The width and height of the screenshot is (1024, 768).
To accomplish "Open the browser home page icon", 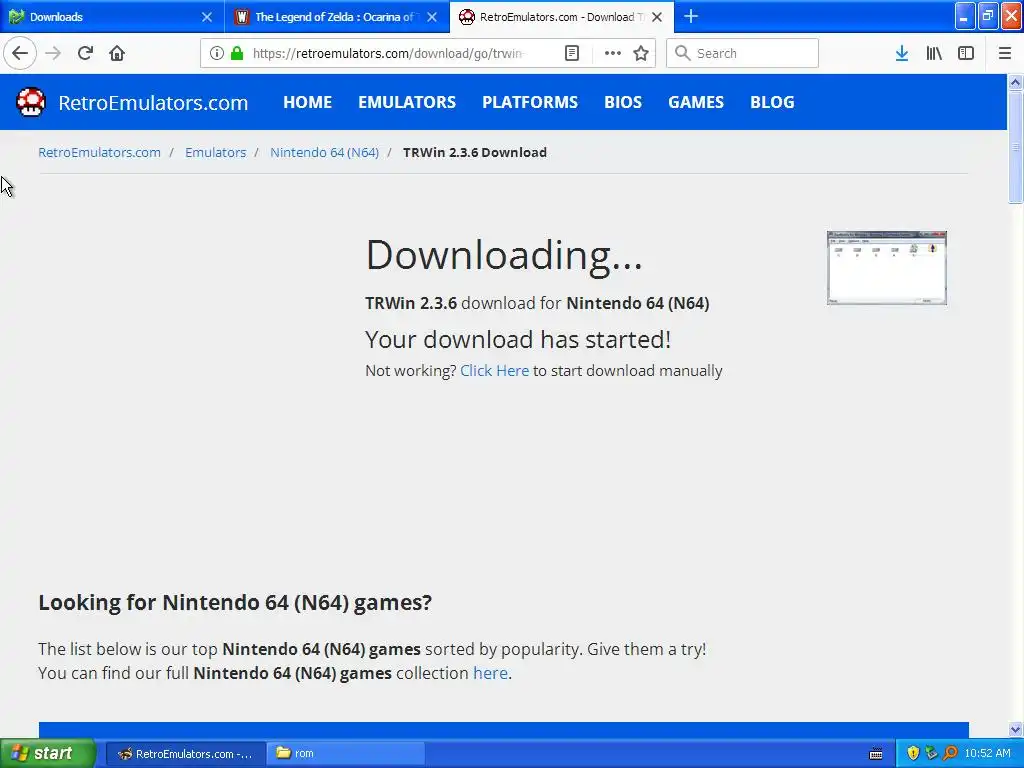I will [117, 54].
